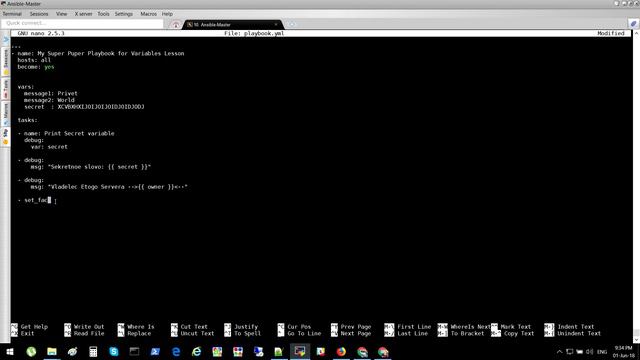Click the 'message1: Privet' line

click(x=51, y=93)
